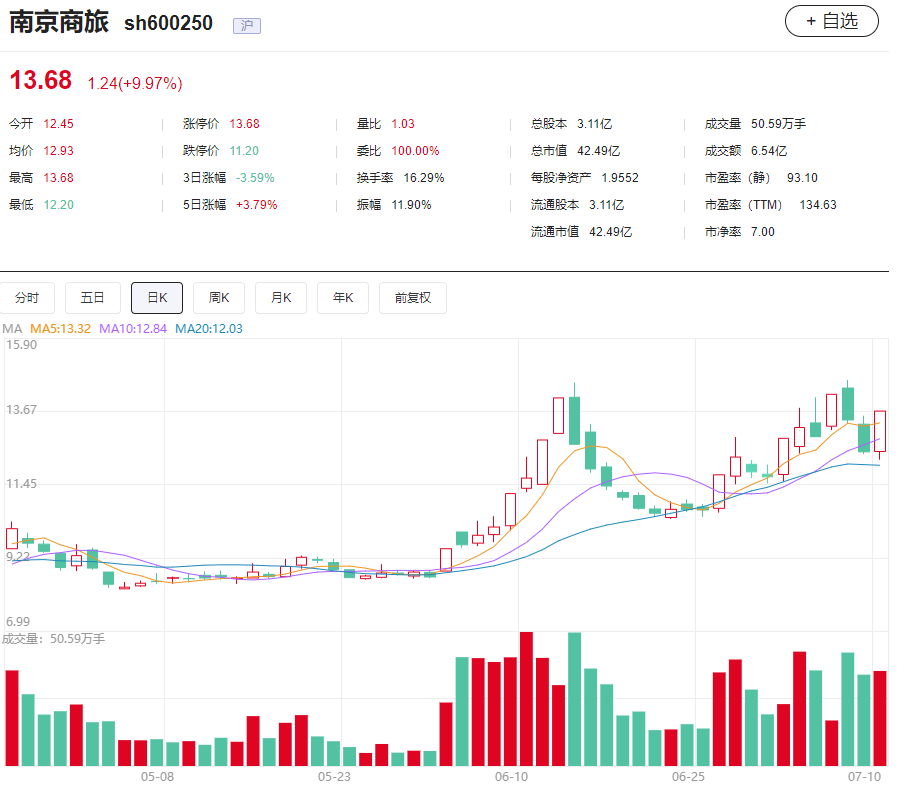Open the 月K chart tab
897x789 pixels.
point(281,298)
